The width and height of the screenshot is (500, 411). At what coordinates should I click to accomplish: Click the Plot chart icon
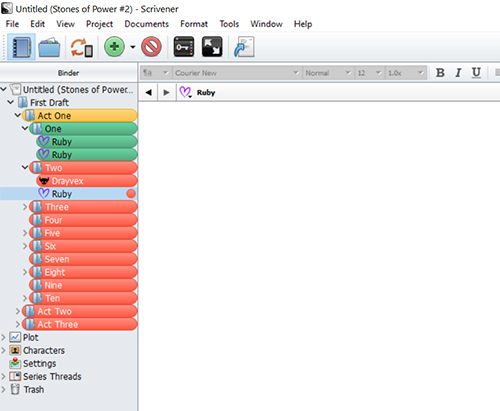pos(15,337)
